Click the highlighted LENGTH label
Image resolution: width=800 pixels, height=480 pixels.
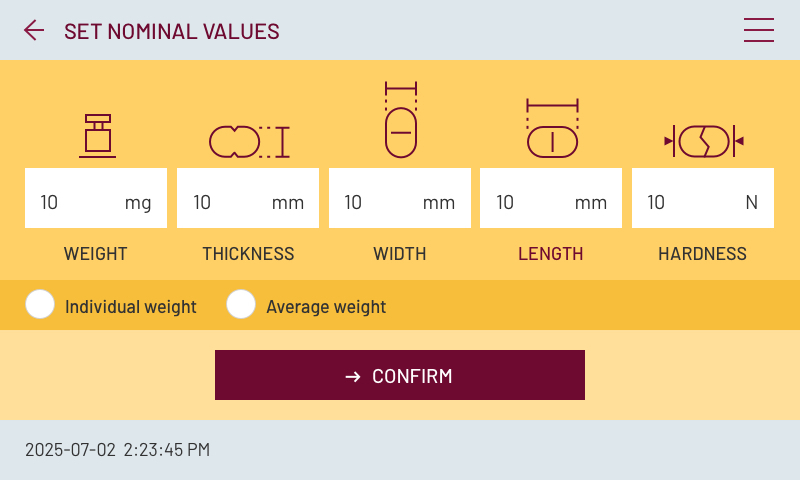(x=551, y=254)
